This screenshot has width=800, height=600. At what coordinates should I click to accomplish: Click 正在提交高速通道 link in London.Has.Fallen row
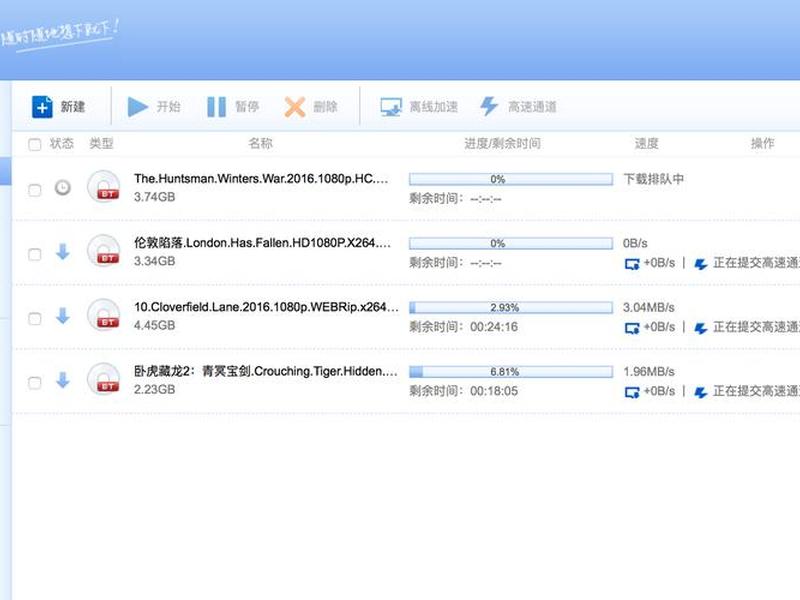[x=756, y=263]
